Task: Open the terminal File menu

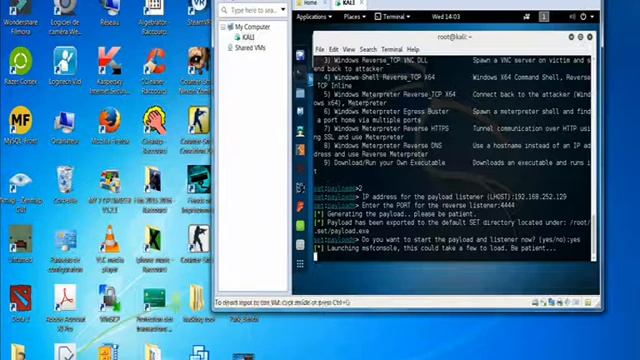Action: point(320,49)
